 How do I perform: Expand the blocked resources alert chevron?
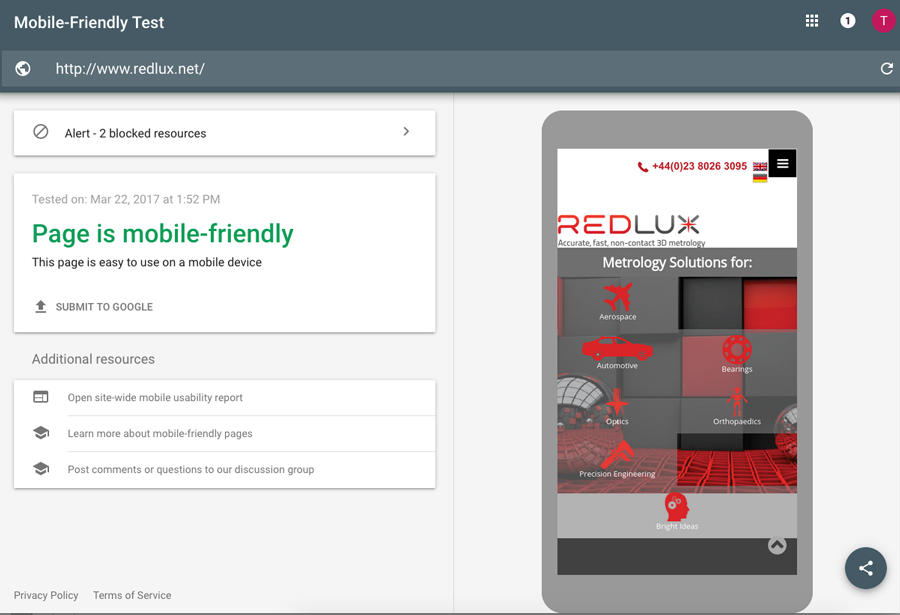pos(406,131)
